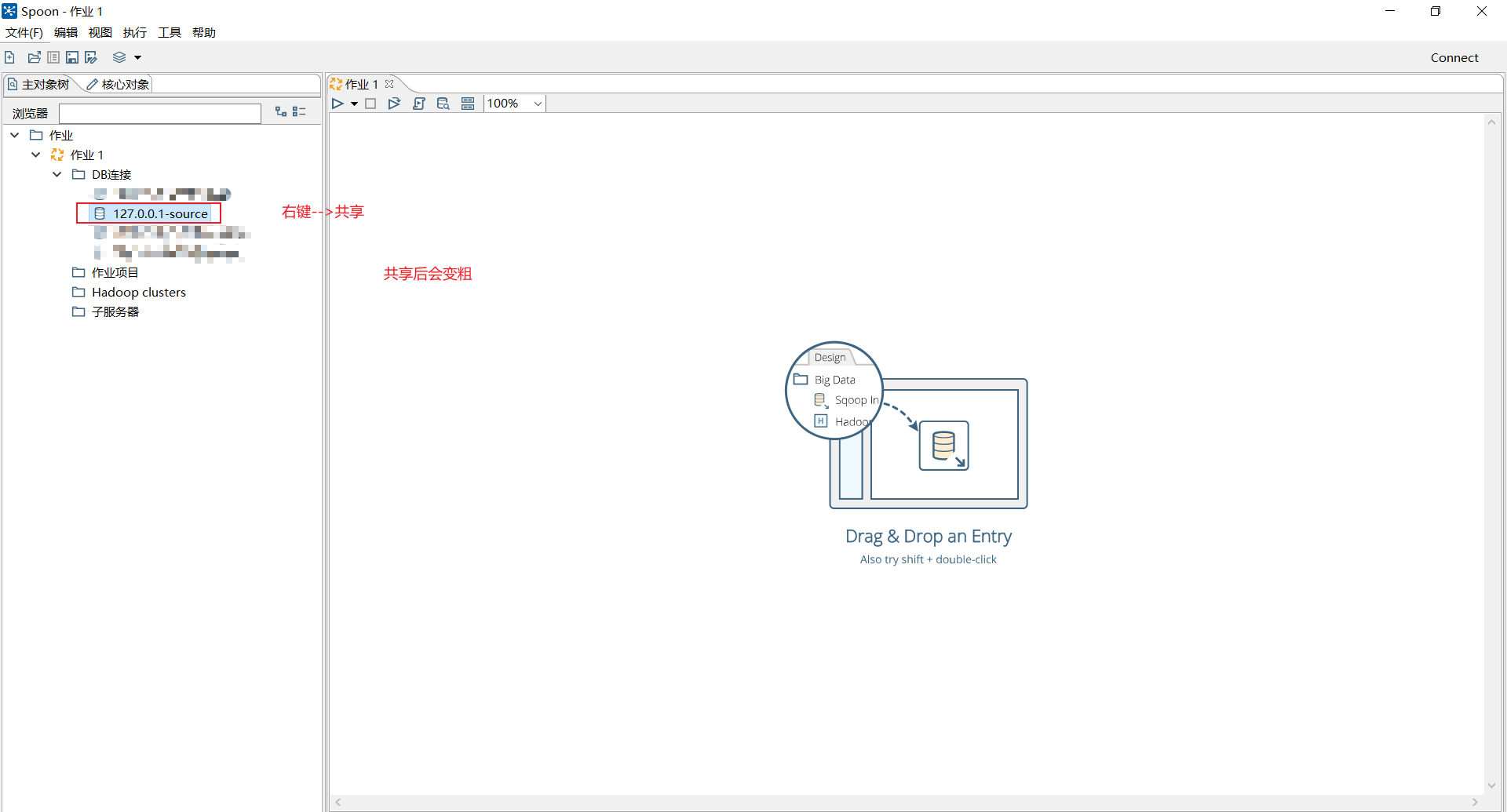Click the Save toolbar icon
The image size is (1507, 812).
tap(72, 57)
